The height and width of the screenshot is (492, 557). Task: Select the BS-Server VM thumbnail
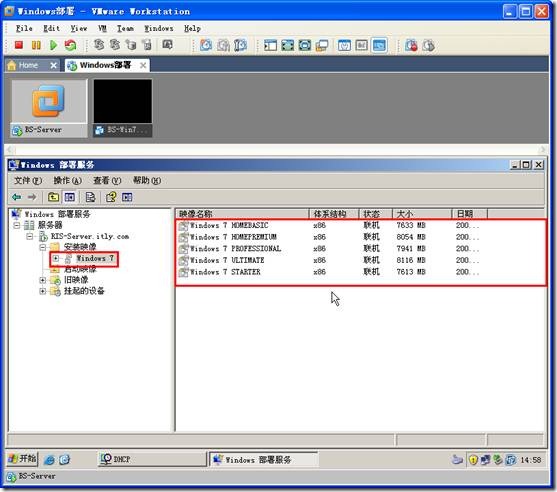point(49,108)
